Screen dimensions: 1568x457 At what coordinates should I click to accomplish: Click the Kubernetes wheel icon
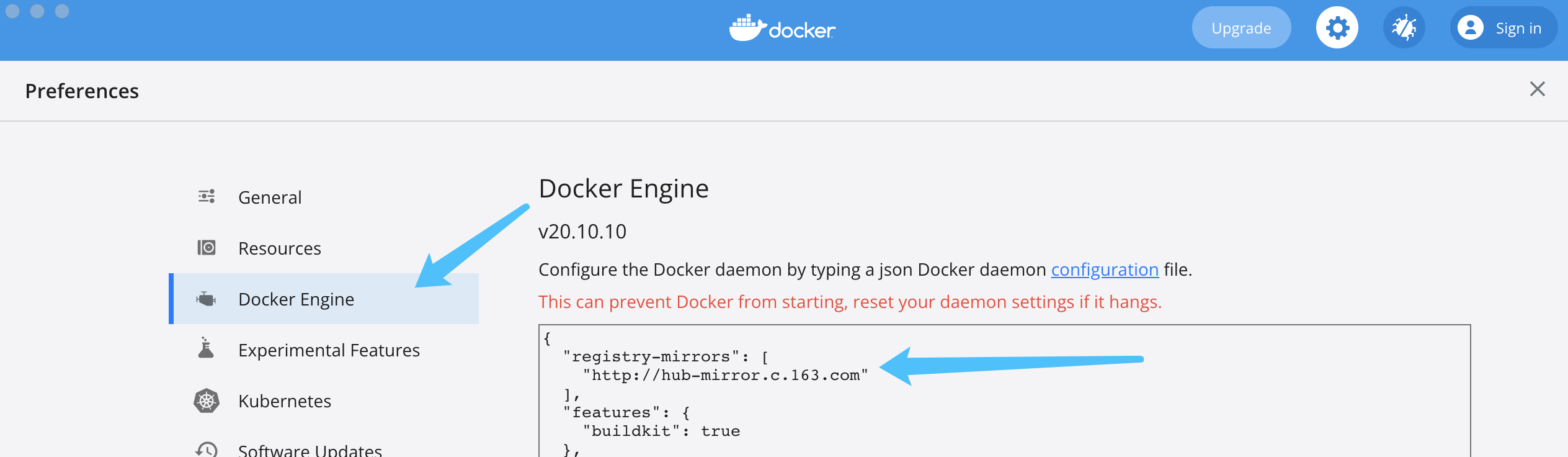(207, 400)
